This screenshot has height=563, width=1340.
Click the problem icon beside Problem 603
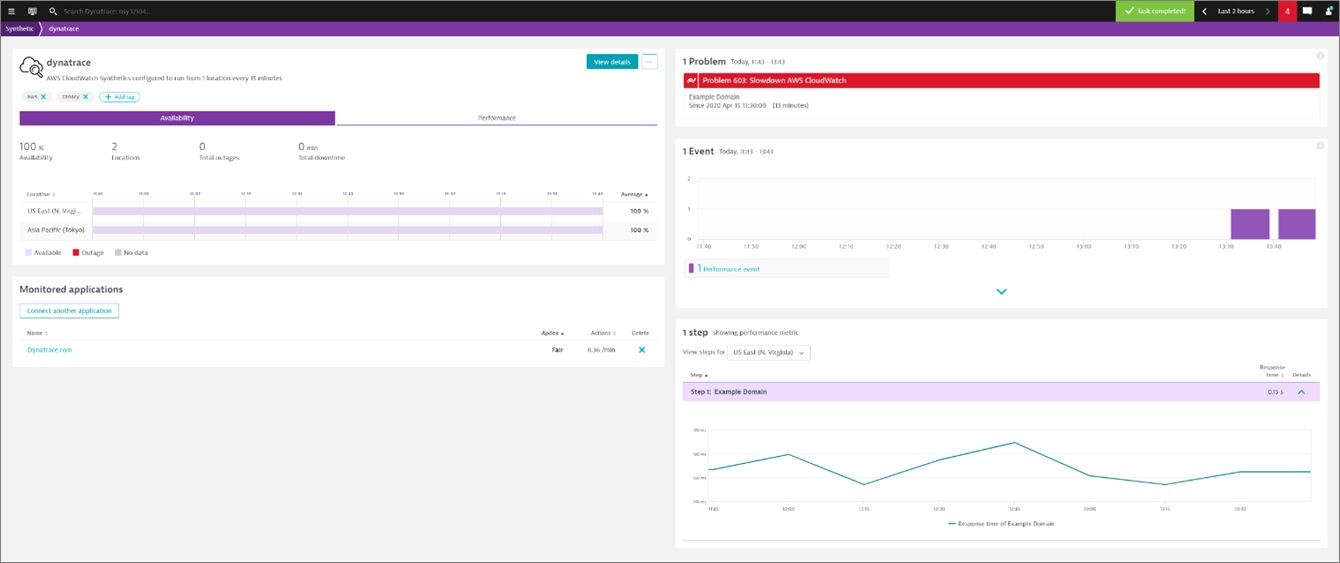click(x=691, y=80)
